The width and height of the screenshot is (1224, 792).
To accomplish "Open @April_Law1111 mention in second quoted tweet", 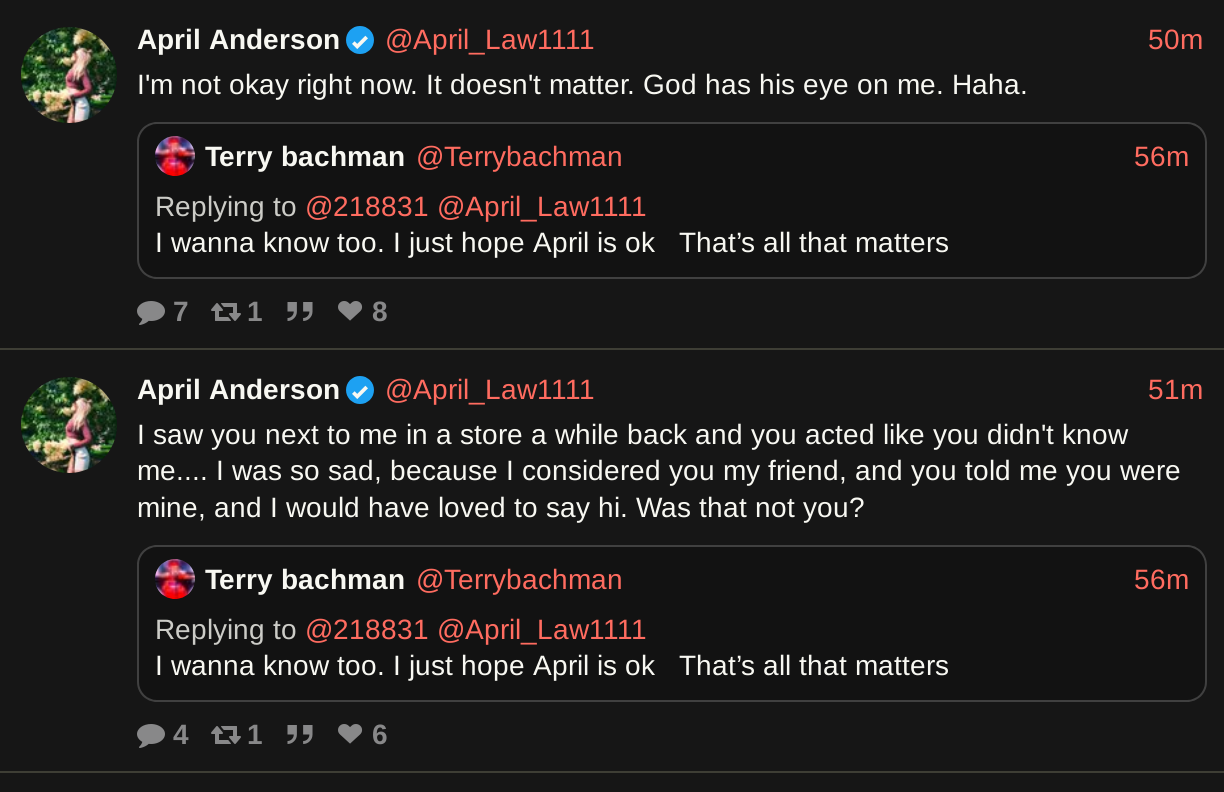I will 541,630.
